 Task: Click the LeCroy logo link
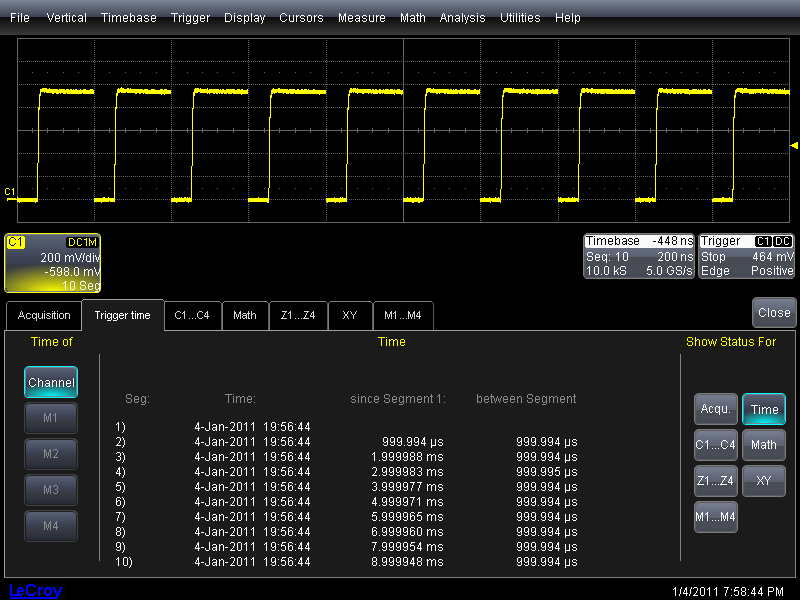(35, 591)
